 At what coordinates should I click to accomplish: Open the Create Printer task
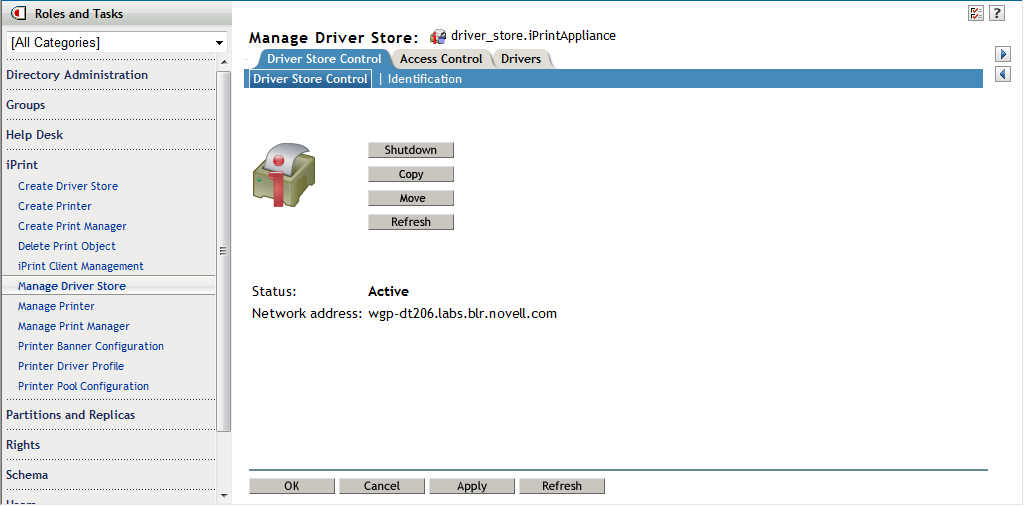(55, 206)
